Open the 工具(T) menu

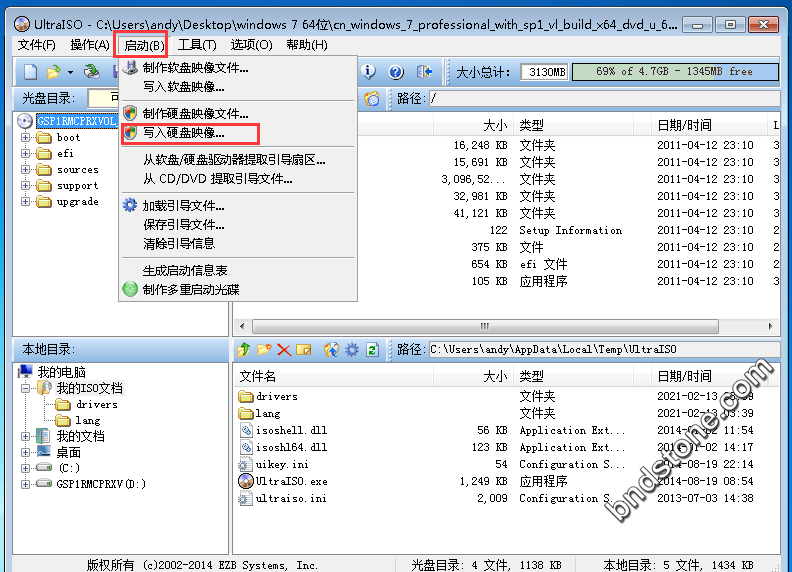tap(197, 45)
